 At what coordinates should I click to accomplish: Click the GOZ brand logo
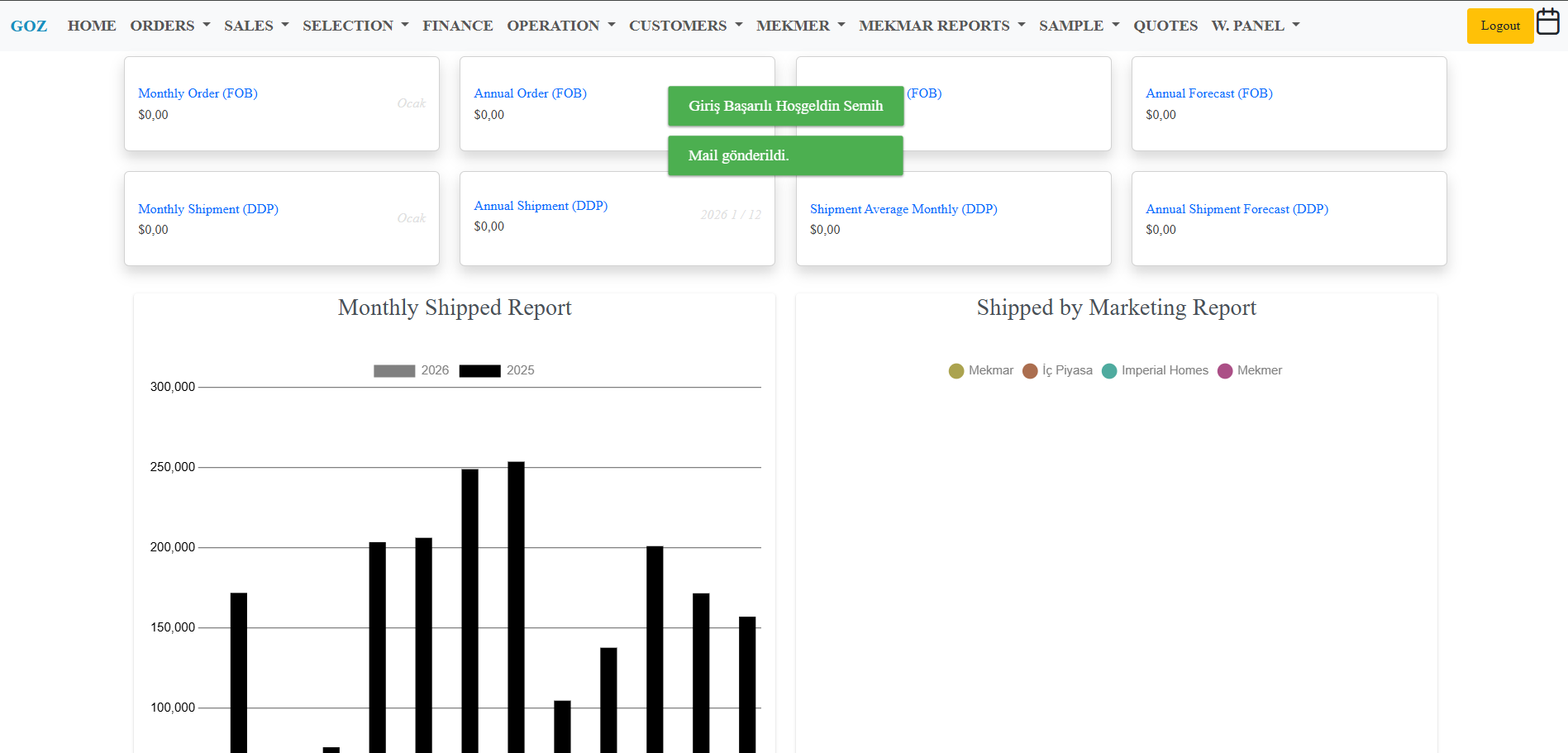[29, 26]
